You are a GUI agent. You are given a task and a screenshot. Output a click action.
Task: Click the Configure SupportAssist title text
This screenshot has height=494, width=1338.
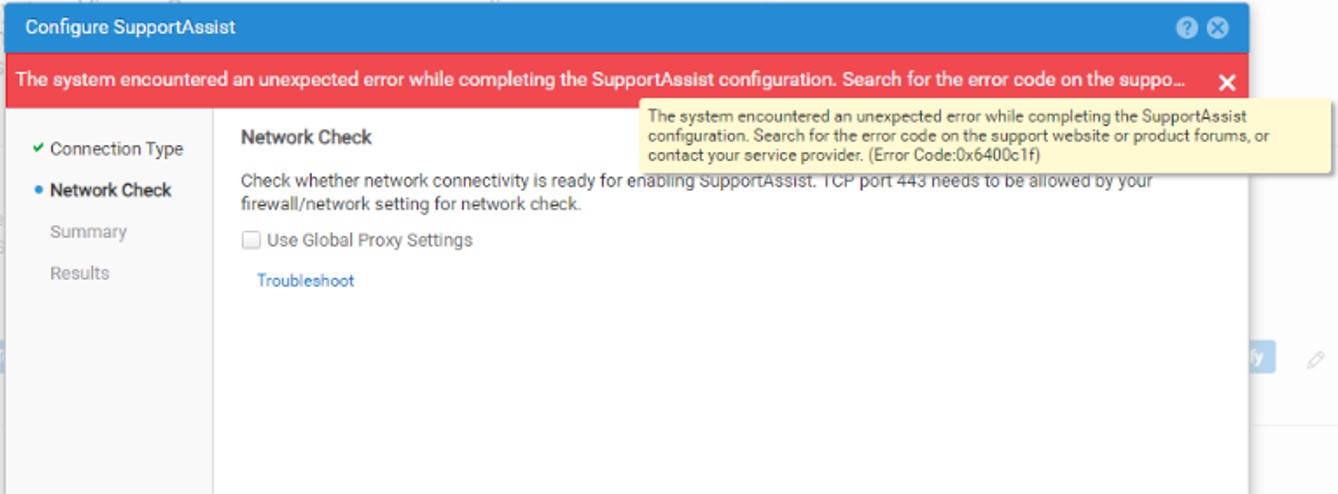point(130,27)
